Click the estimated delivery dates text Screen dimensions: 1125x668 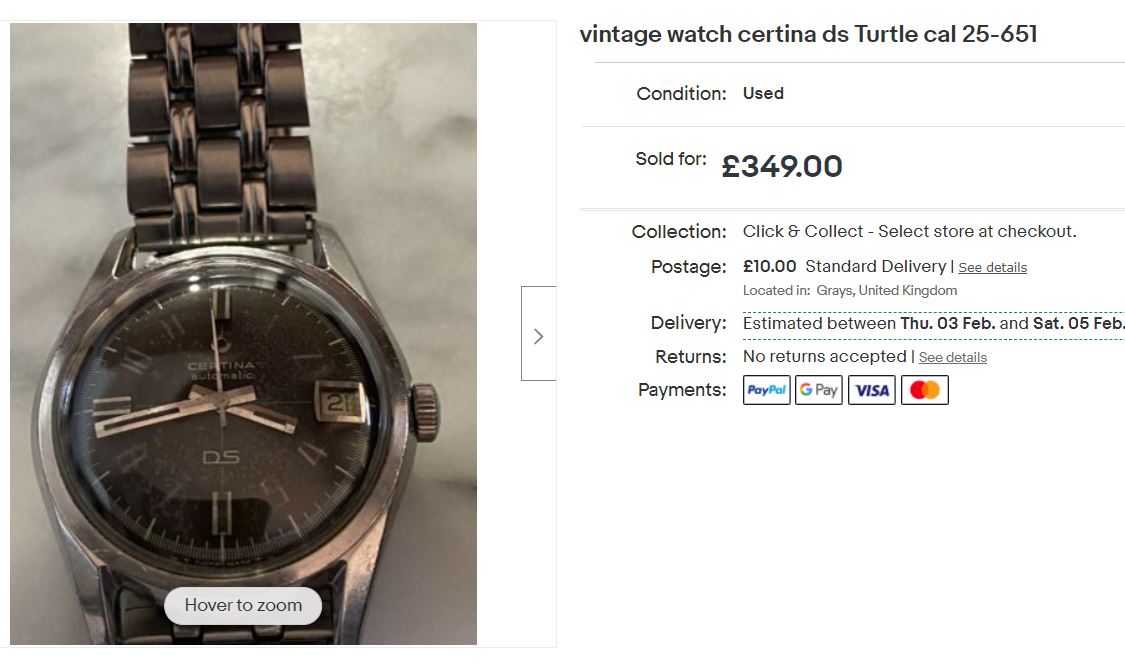click(x=933, y=324)
